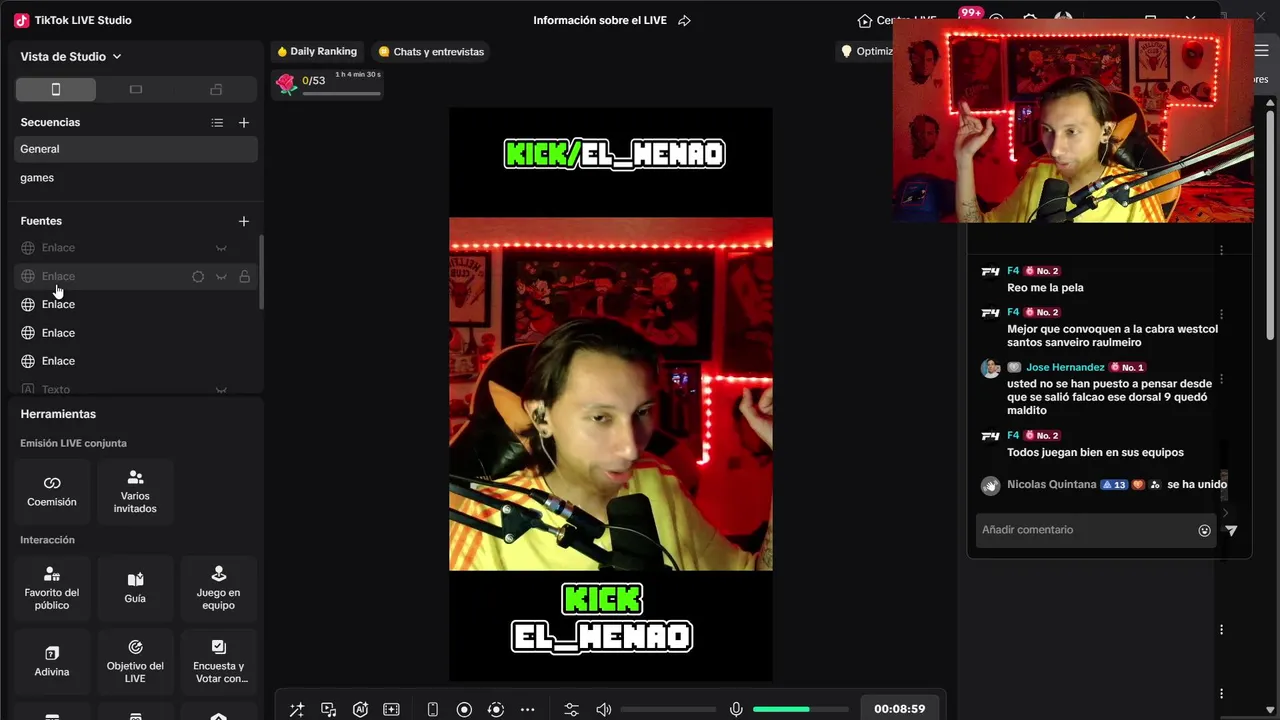Select the General sequence
1280x720 pixels.
(136, 149)
